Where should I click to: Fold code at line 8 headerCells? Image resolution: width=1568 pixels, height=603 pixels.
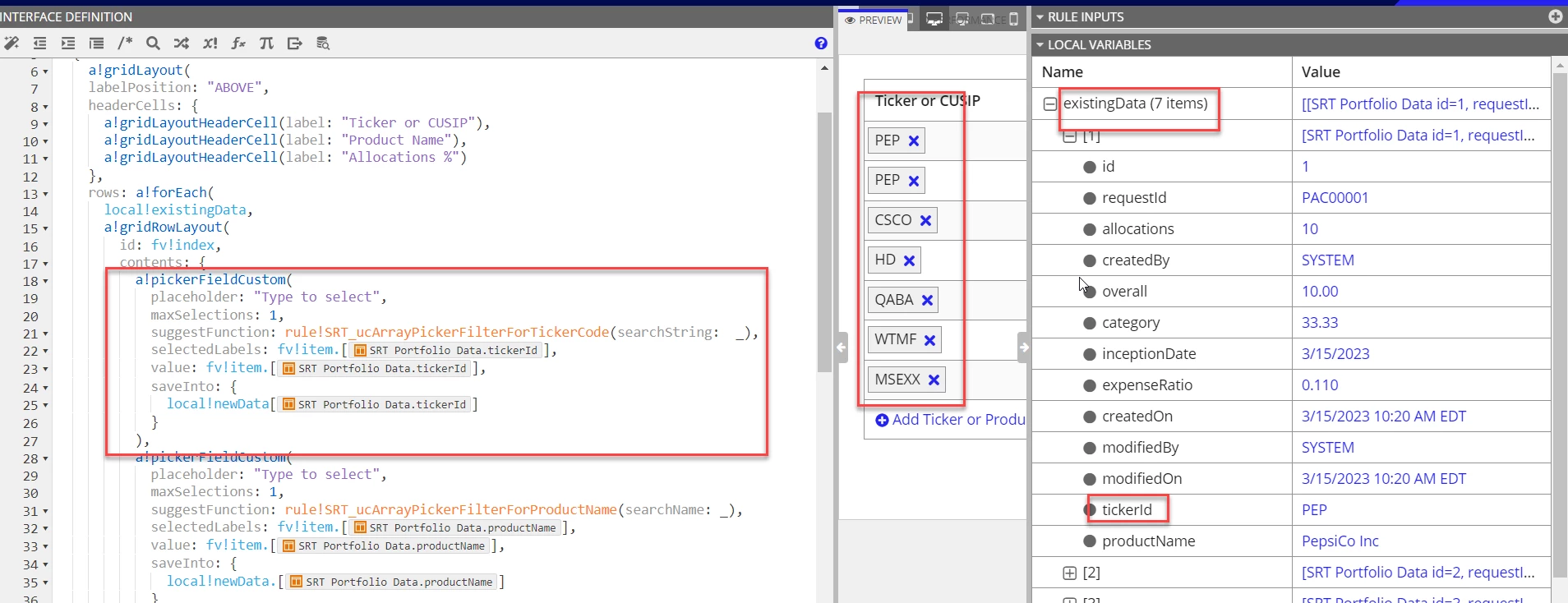pos(45,107)
